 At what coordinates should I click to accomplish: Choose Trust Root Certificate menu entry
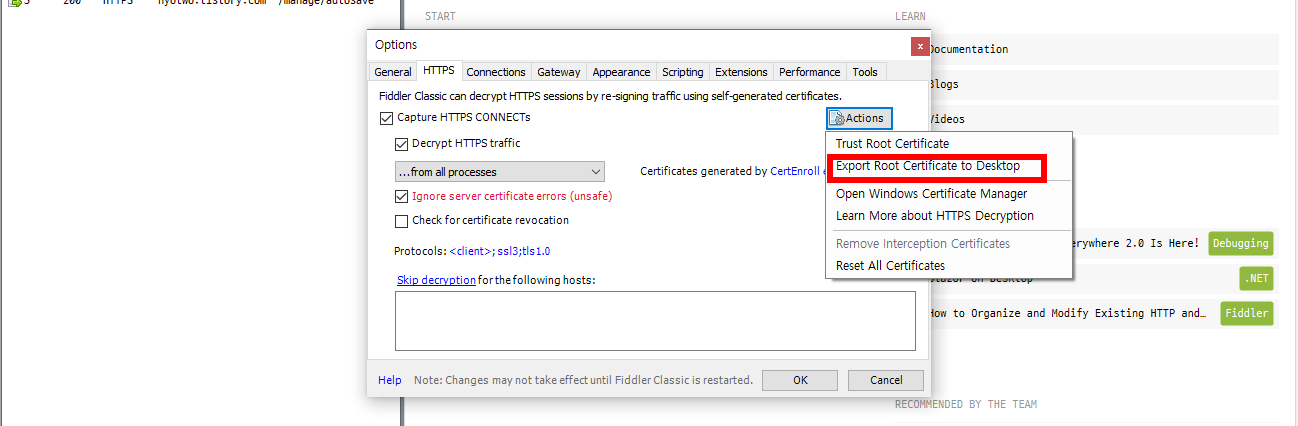coord(892,144)
